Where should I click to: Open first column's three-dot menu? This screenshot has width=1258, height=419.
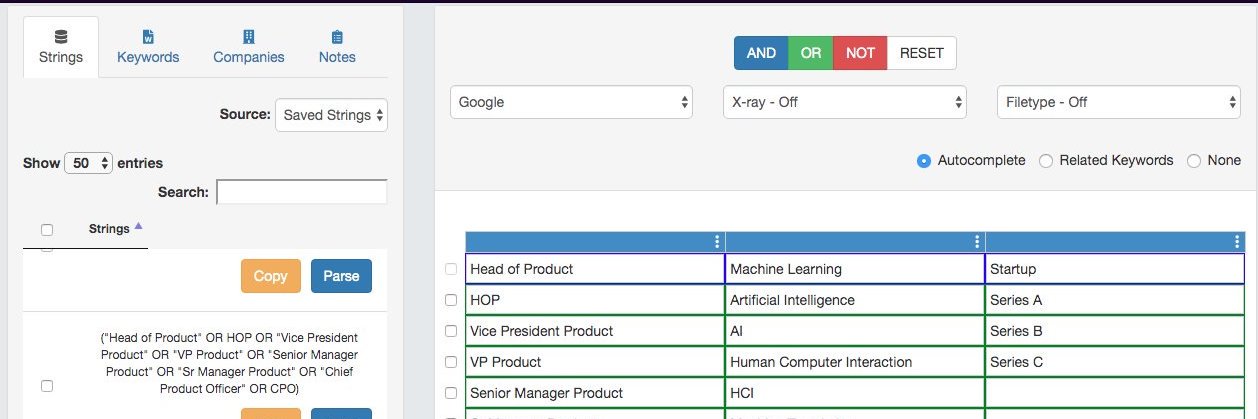[717, 242]
